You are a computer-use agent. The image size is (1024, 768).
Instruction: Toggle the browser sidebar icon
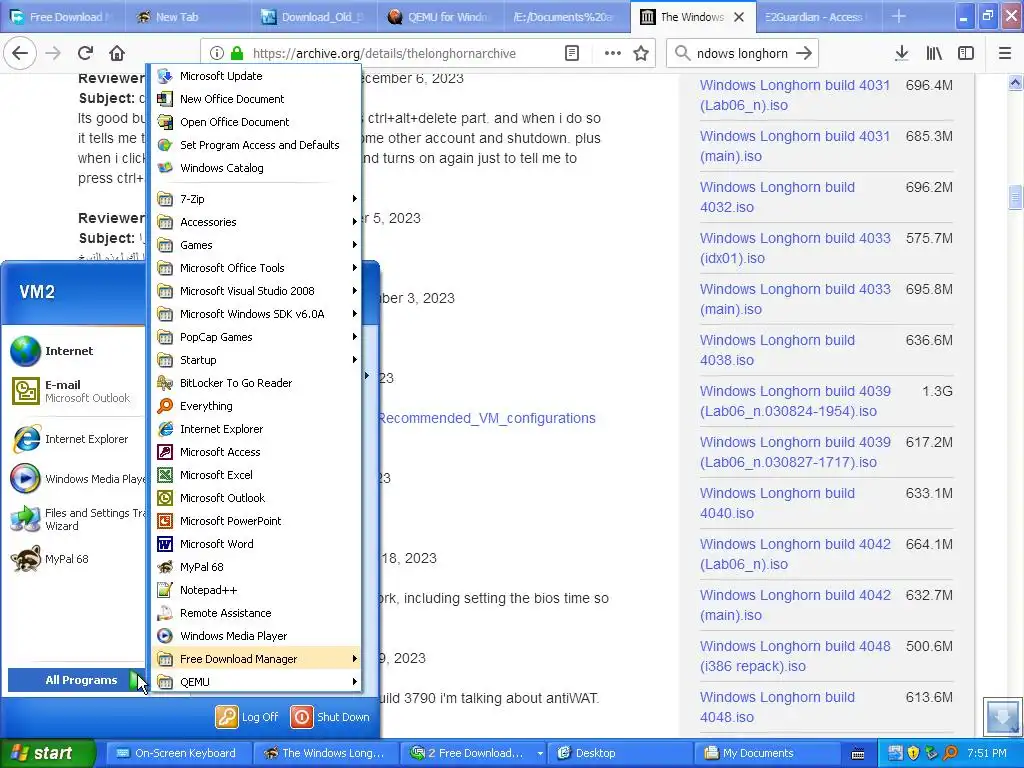(966, 54)
